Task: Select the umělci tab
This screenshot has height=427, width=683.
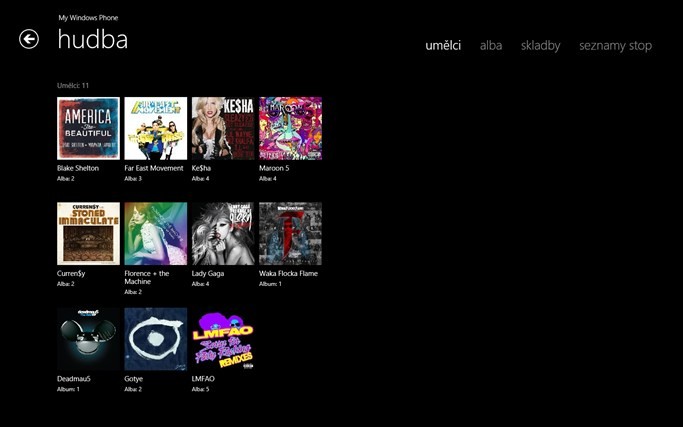Action: coord(443,46)
